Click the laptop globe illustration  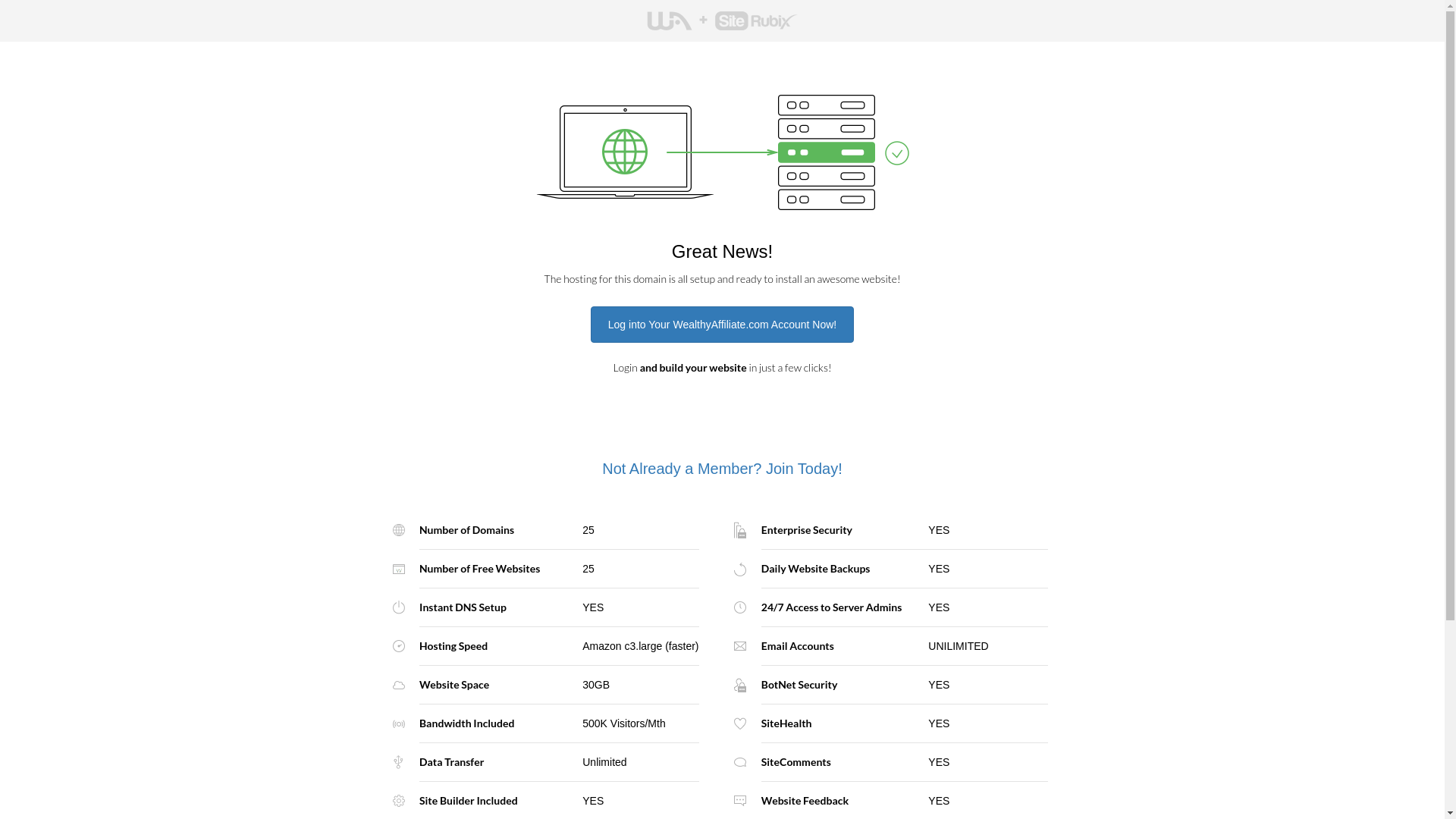625,152
